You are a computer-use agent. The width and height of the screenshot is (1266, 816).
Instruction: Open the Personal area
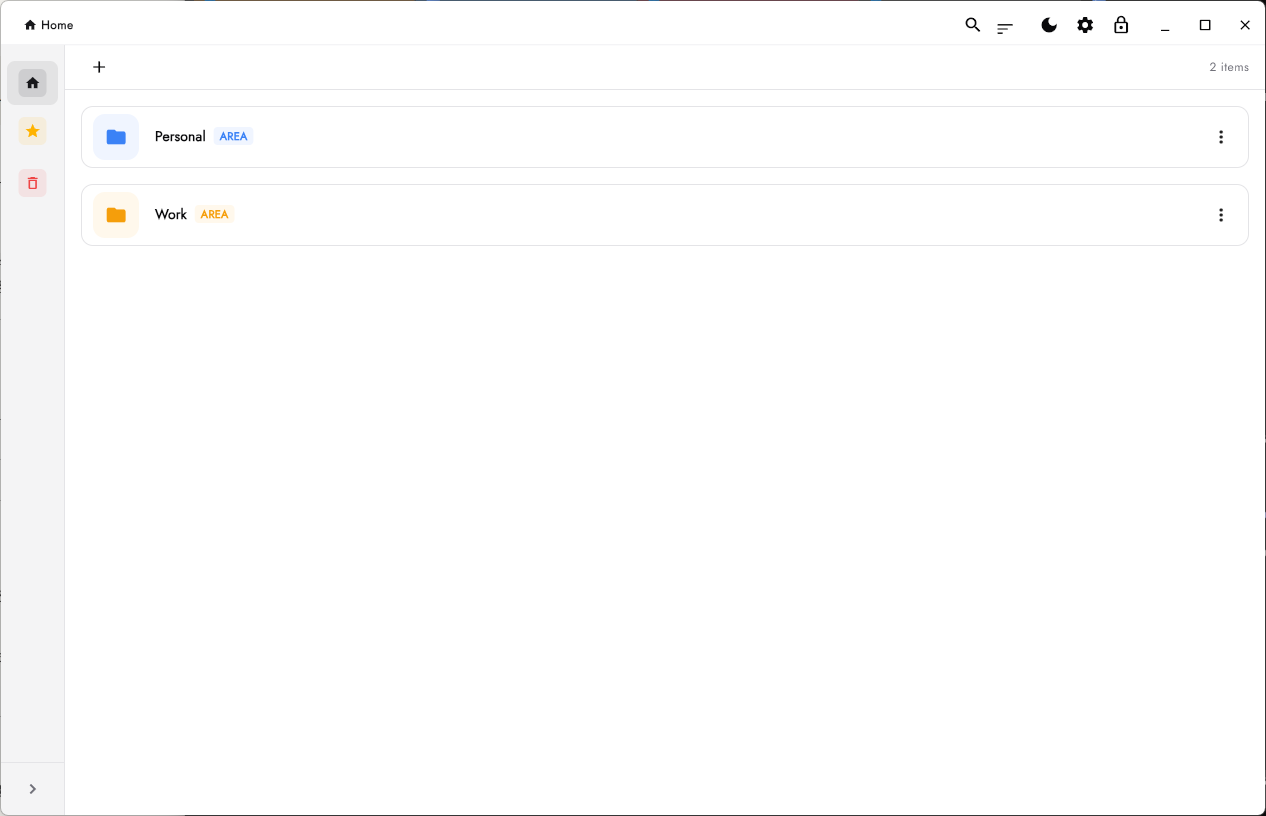pos(665,137)
